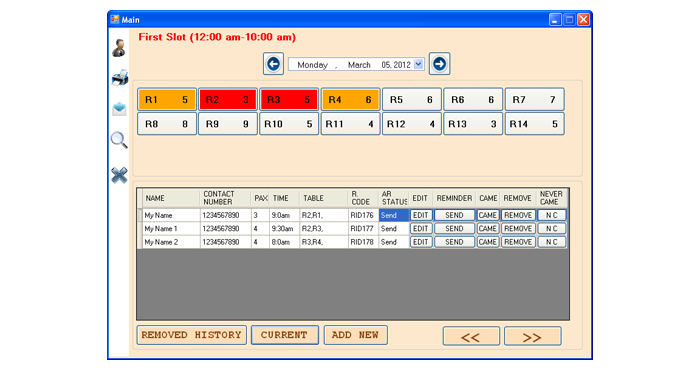Viewport: 700px width, 371px height.
Task: Open the mail envelope icon
Action: (119, 108)
